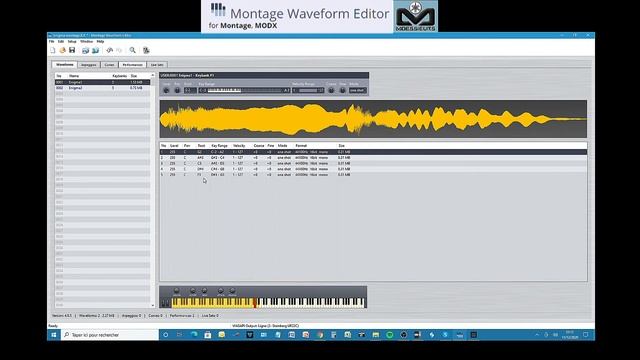Click the Open file toolbar icon

[x=62, y=50]
